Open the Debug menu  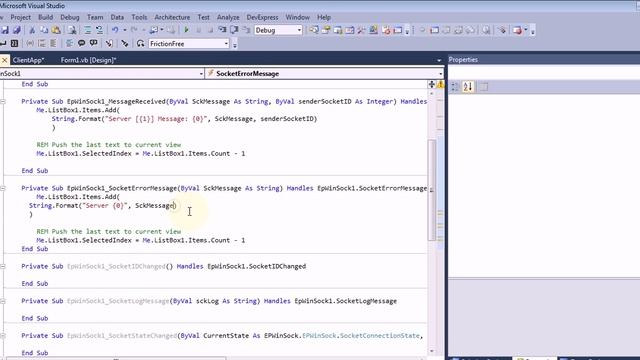70,18
